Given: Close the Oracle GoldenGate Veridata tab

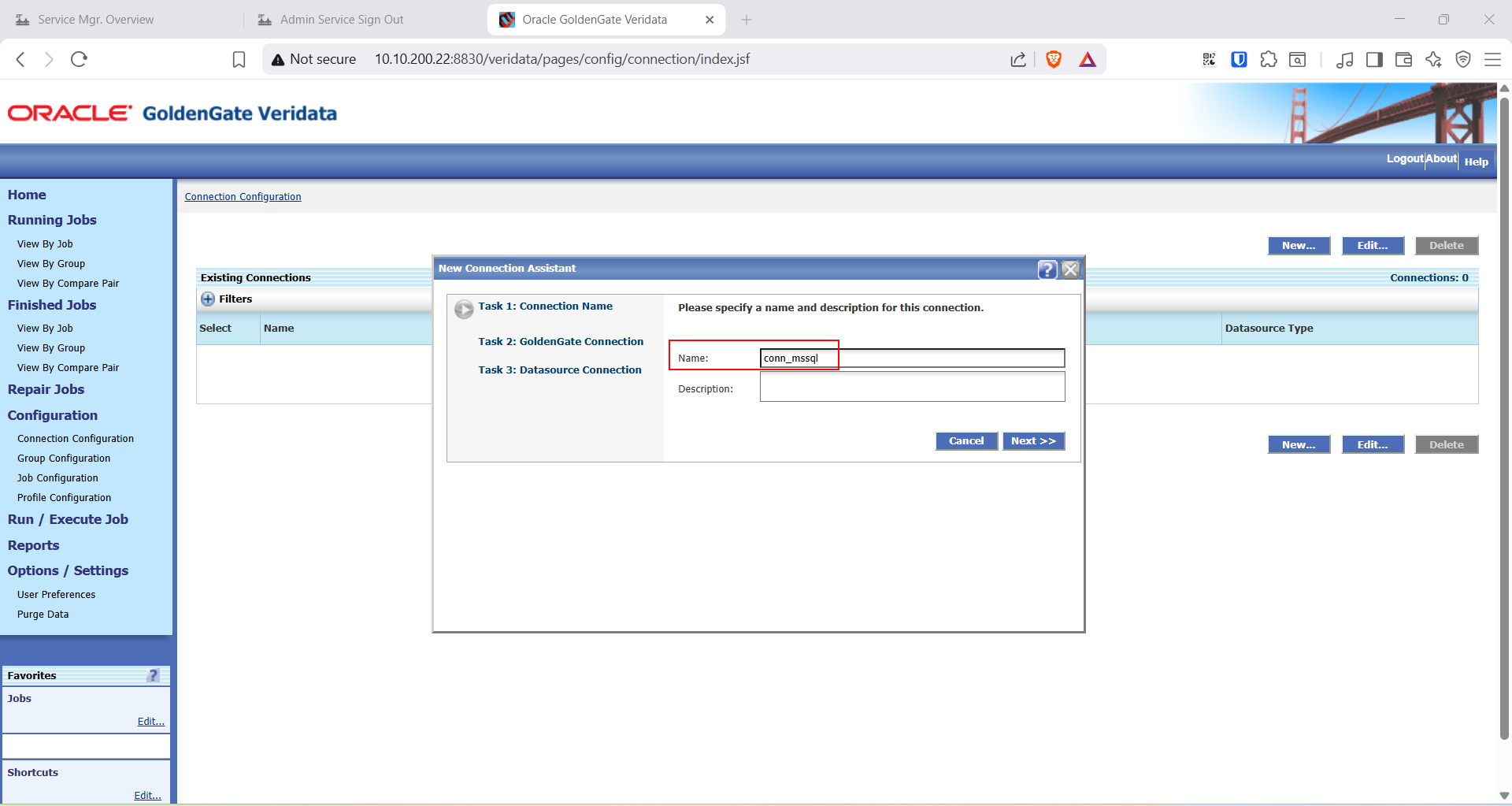Looking at the screenshot, I should coord(710,20).
